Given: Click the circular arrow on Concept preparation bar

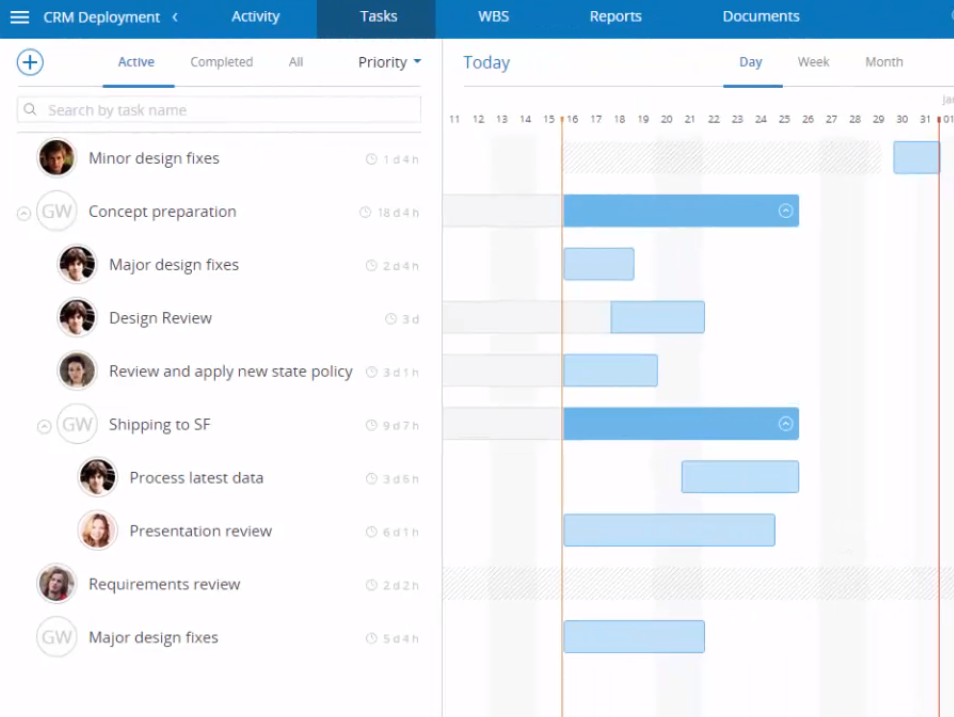Looking at the screenshot, I should click(785, 211).
